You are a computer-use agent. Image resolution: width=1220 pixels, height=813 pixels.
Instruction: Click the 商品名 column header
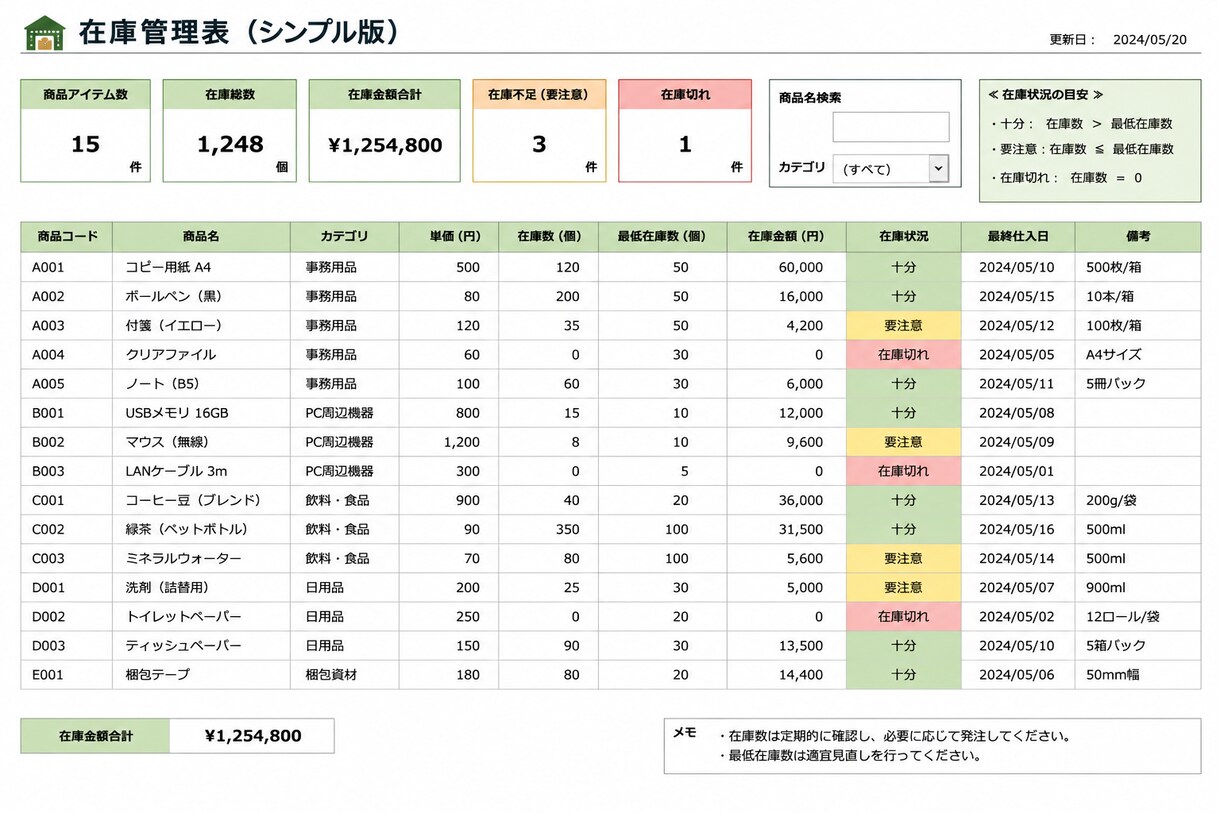(x=201, y=237)
